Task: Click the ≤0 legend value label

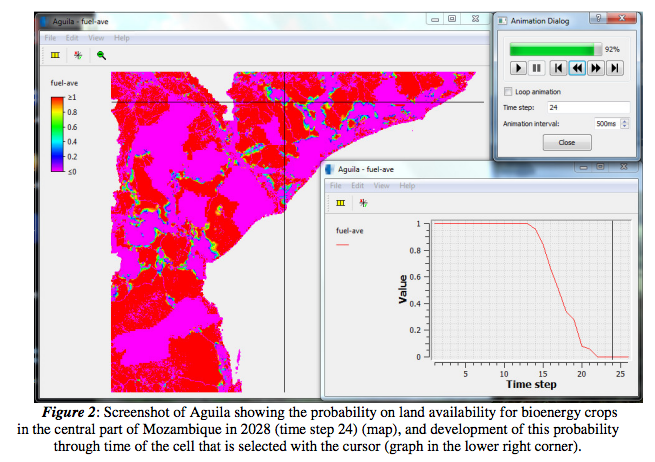Action: point(72,172)
